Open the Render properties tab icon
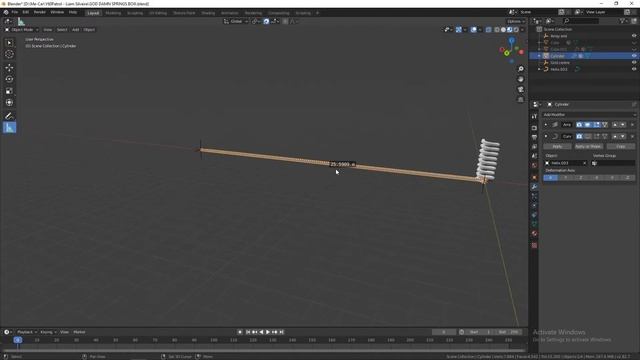 pyautogui.click(x=534, y=128)
